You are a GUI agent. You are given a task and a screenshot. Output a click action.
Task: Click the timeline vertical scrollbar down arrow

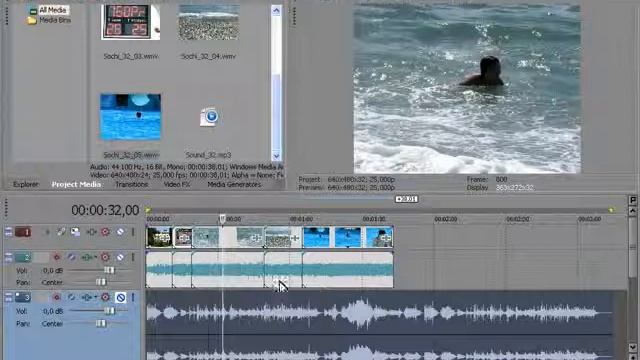[x=633, y=347]
